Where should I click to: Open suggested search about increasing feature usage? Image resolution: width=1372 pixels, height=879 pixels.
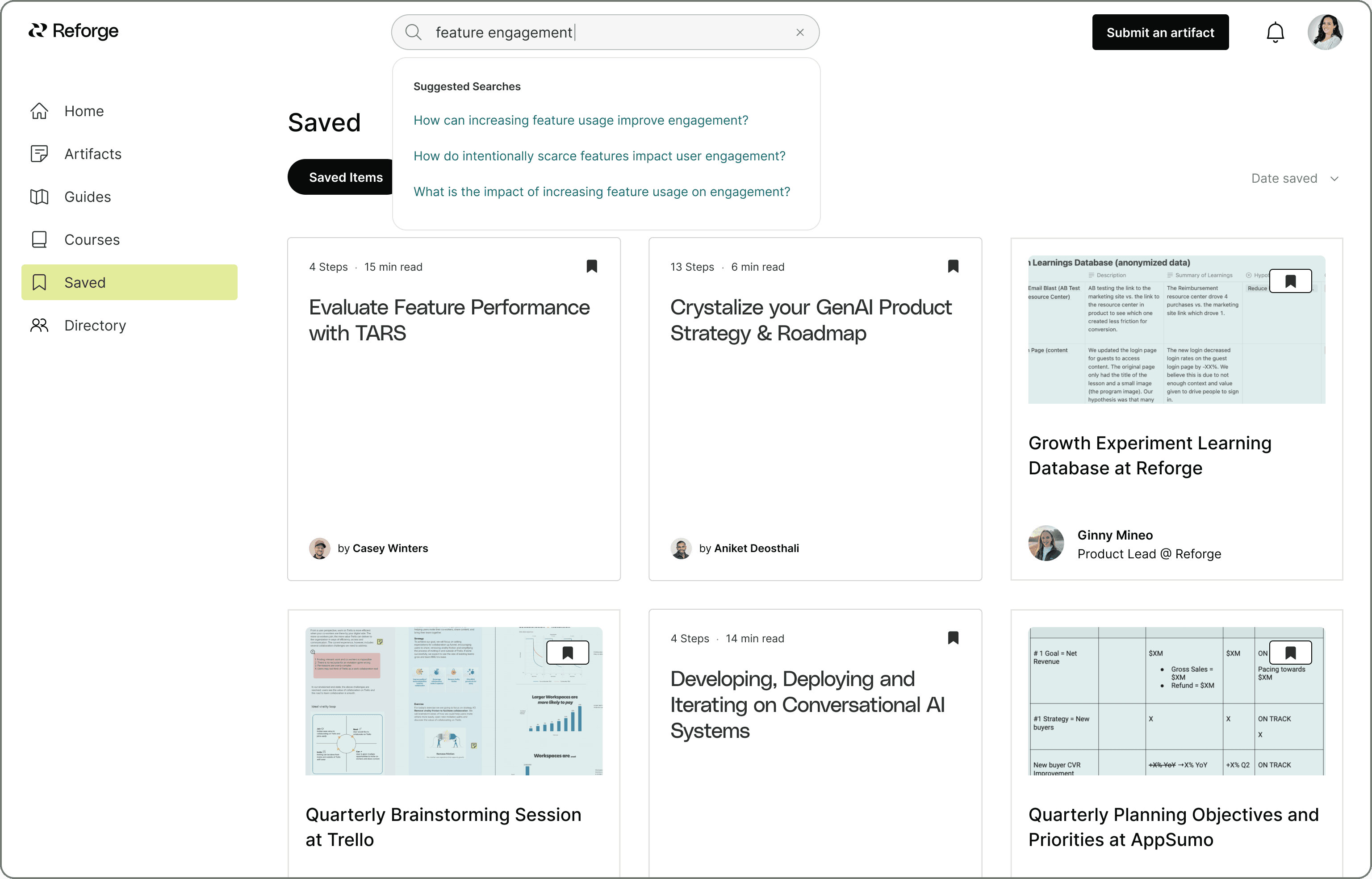(x=581, y=120)
